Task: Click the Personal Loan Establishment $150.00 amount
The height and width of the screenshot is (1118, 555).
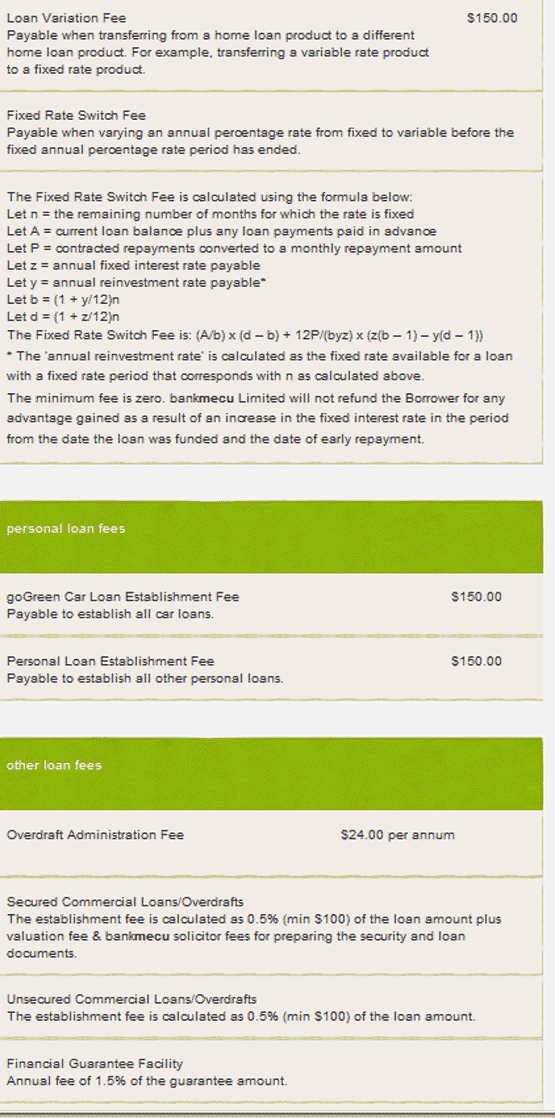Action: (x=477, y=662)
